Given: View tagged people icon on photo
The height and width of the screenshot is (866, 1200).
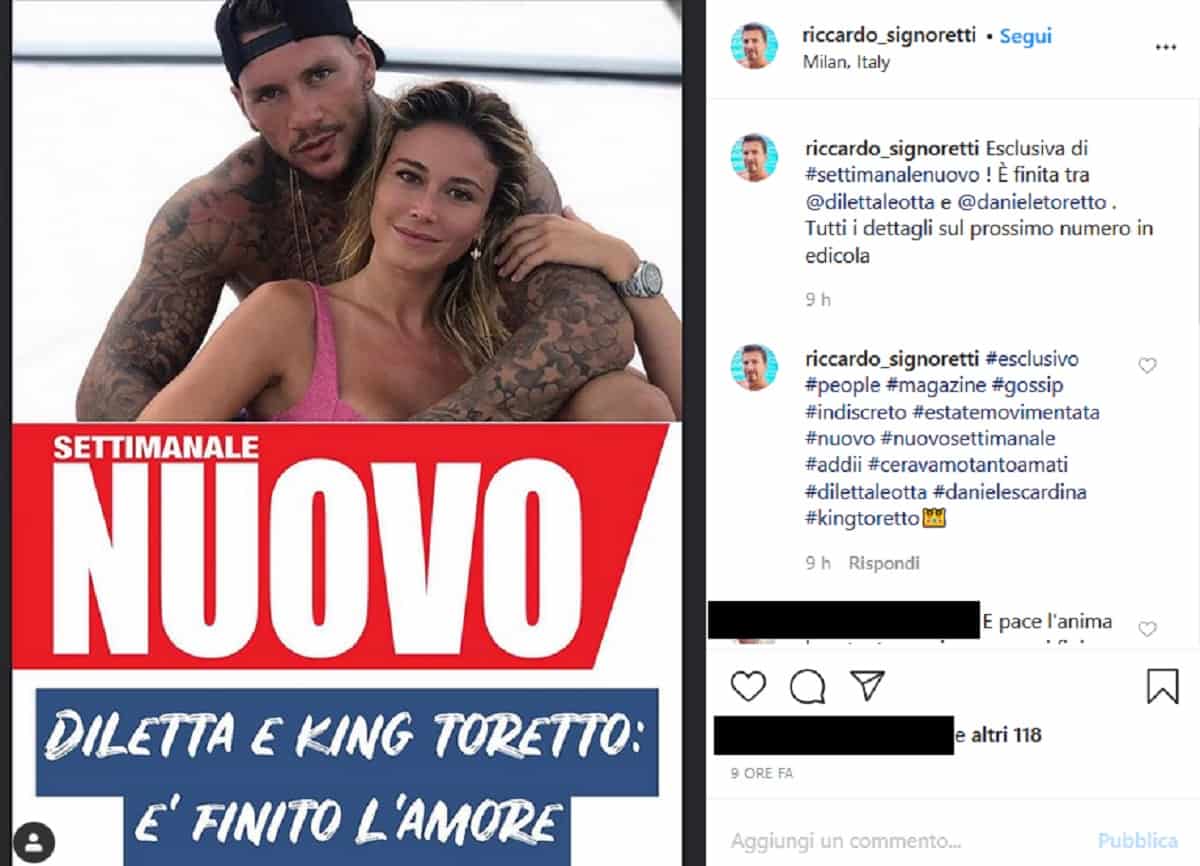Looking at the screenshot, I should coord(37,838).
